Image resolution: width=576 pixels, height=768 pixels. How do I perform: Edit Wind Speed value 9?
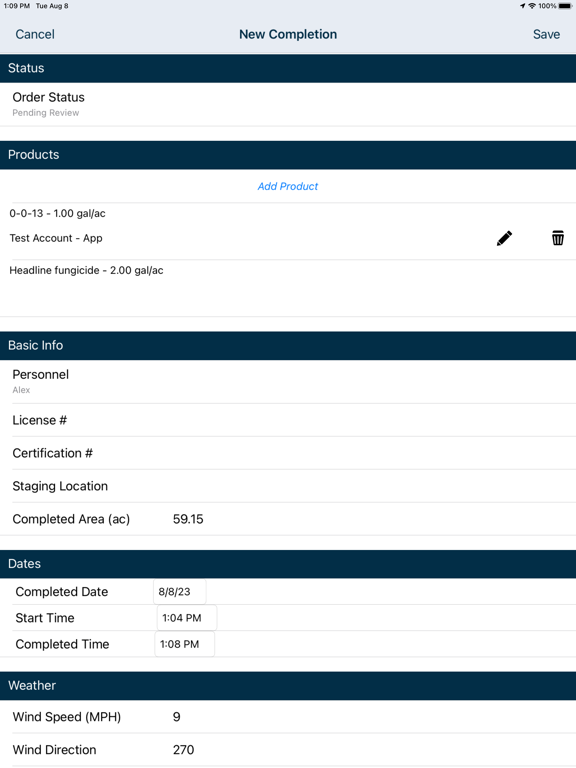click(x=177, y=717)
